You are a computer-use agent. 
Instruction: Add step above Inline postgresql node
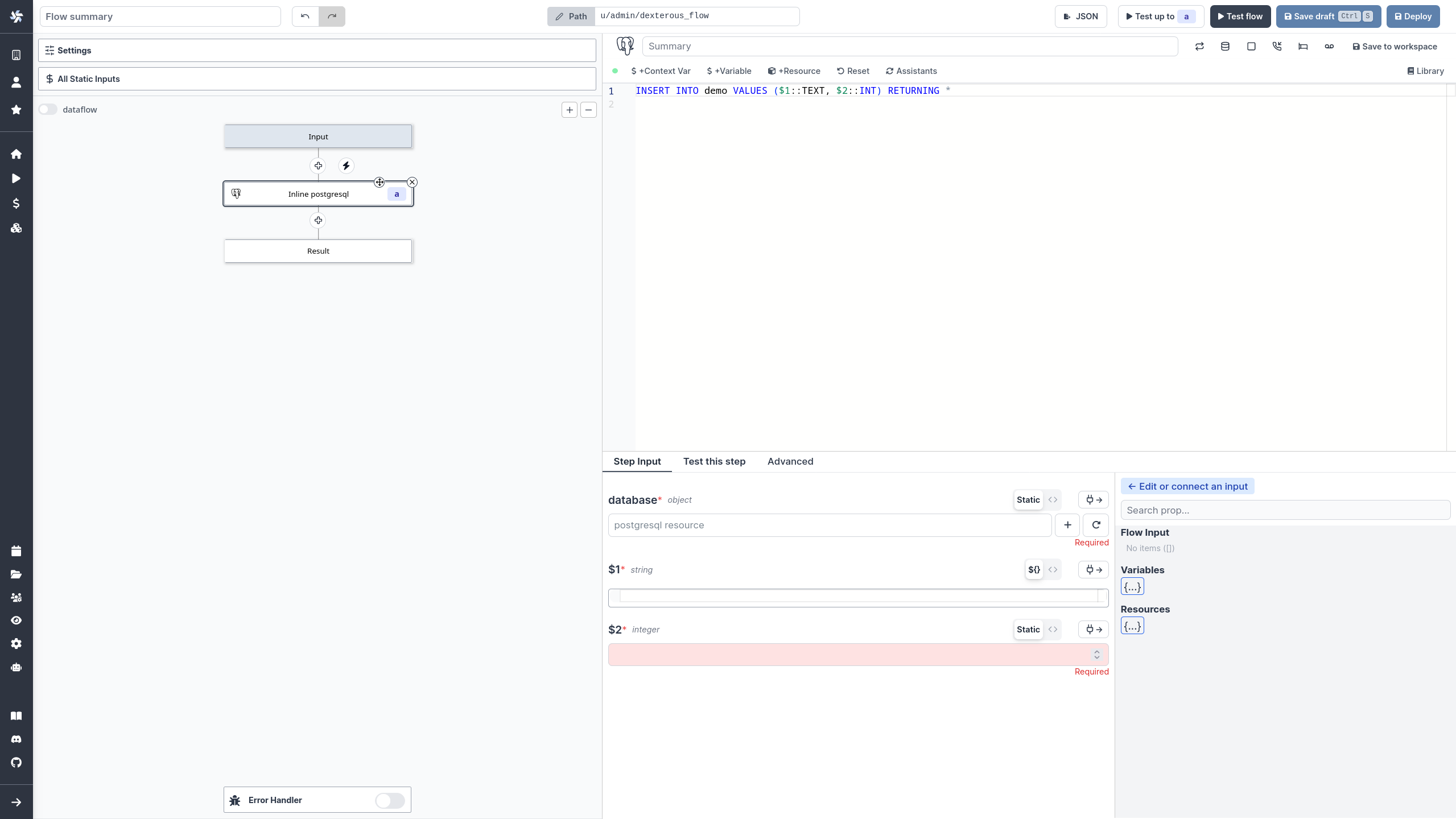coord(318,166)
